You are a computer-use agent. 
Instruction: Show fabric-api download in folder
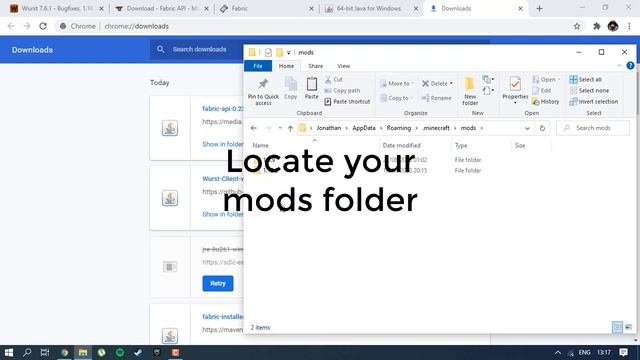pyautogui.click(x=223, y=144)
